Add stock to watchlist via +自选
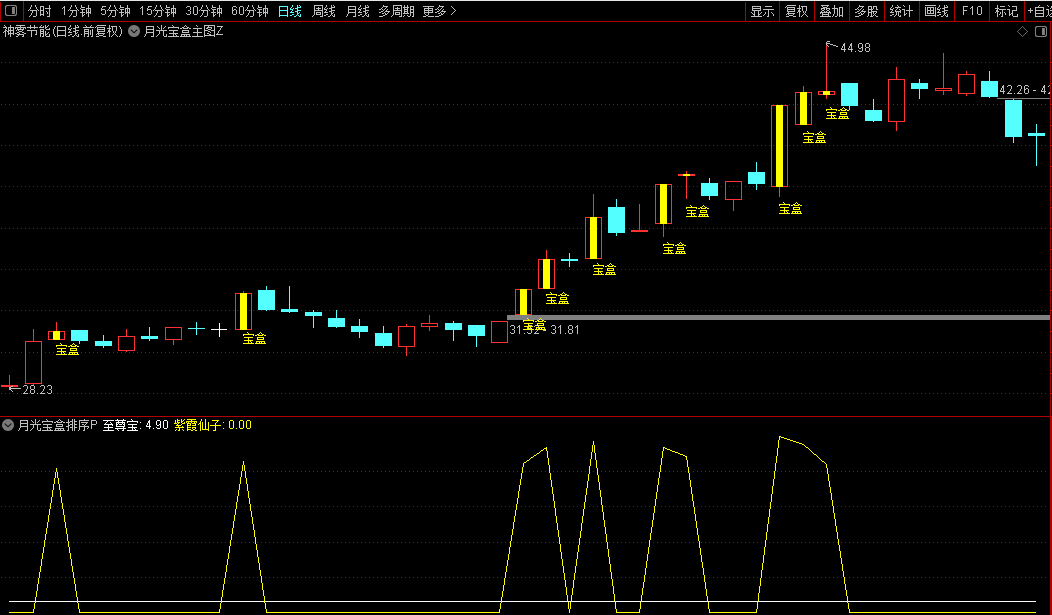Image resolution: width=1052 pixels, height=615 pixels. click(1039, 11)
